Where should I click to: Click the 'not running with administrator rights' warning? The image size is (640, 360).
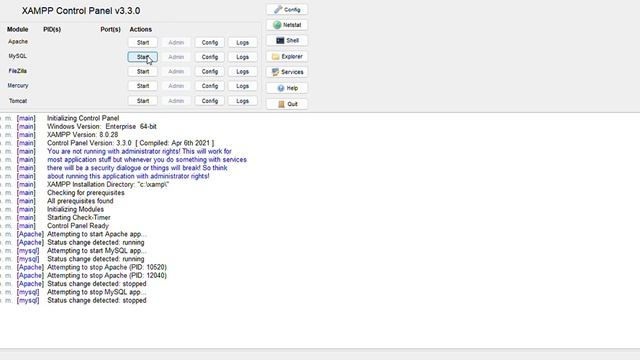pos(139,151)
